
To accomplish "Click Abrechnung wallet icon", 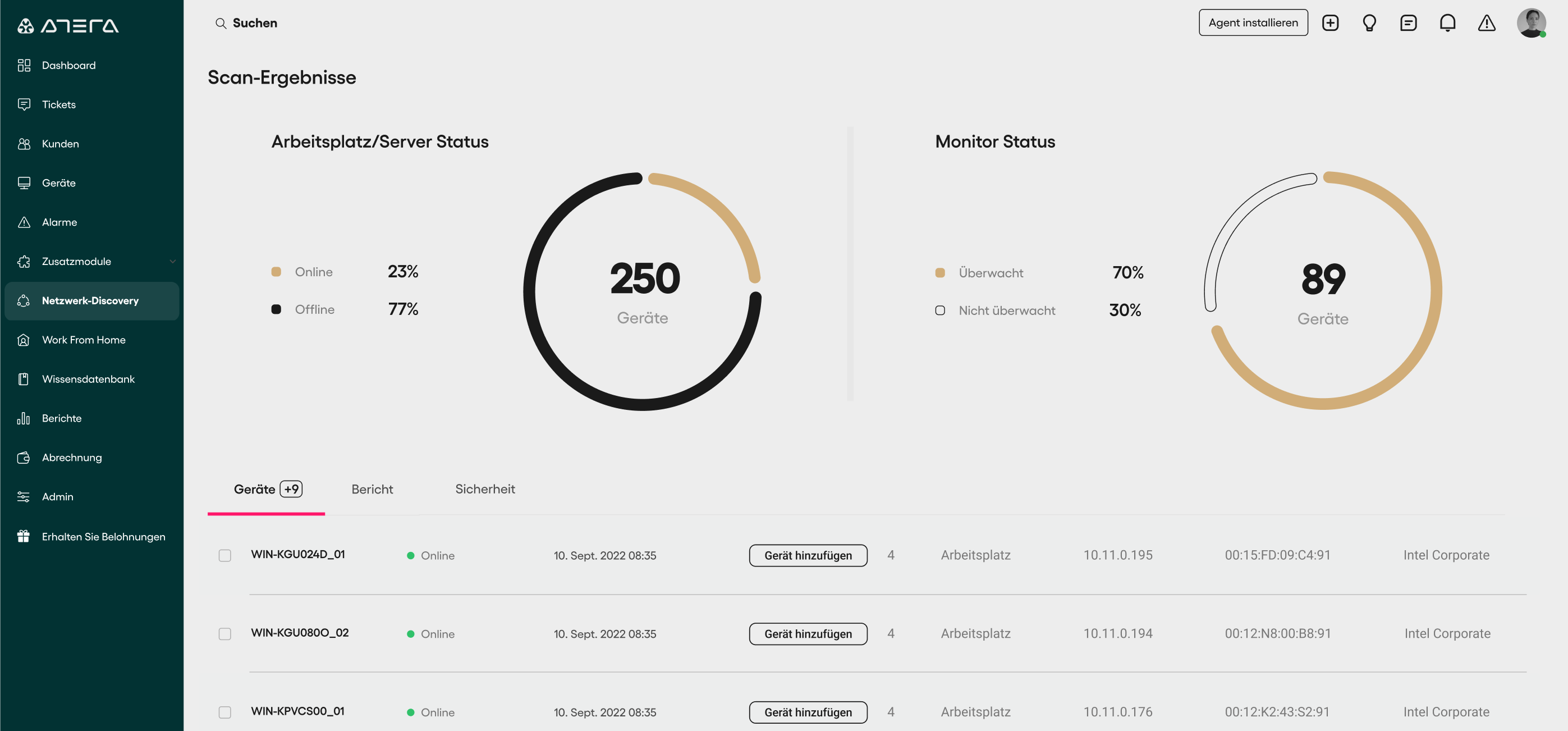I will [24, 458].
